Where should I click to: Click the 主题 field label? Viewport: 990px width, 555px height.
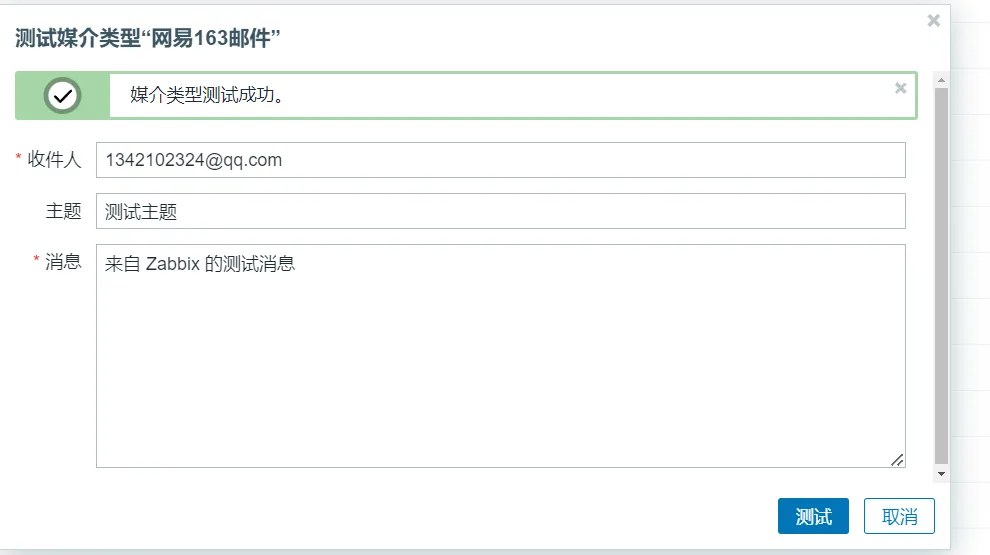[63, 211]
